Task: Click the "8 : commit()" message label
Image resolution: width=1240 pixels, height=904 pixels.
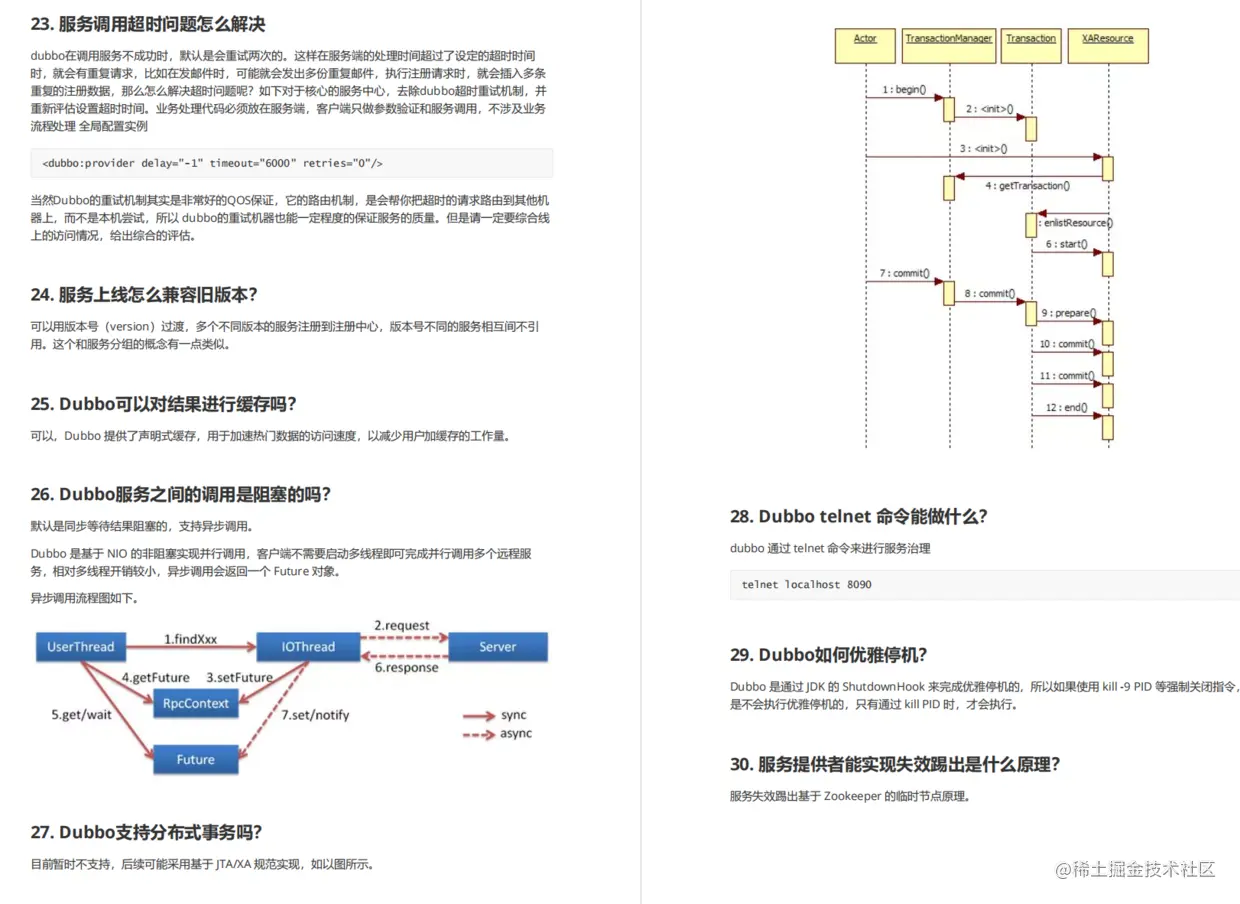Action: point(990,294)
